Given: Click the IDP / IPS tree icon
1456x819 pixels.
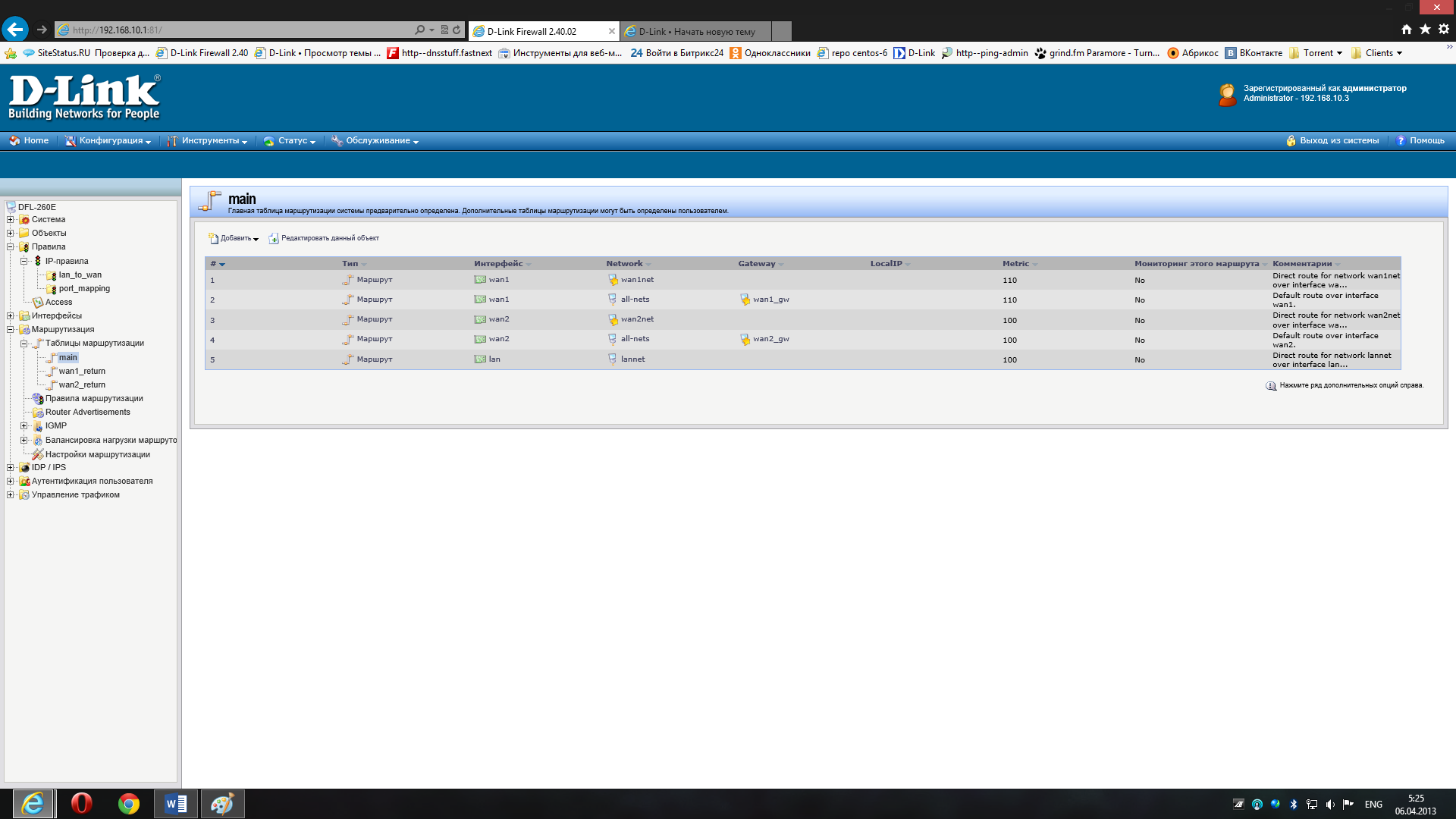Looking at the screenshot, I should pyautogui.click(x=24, y=468).
